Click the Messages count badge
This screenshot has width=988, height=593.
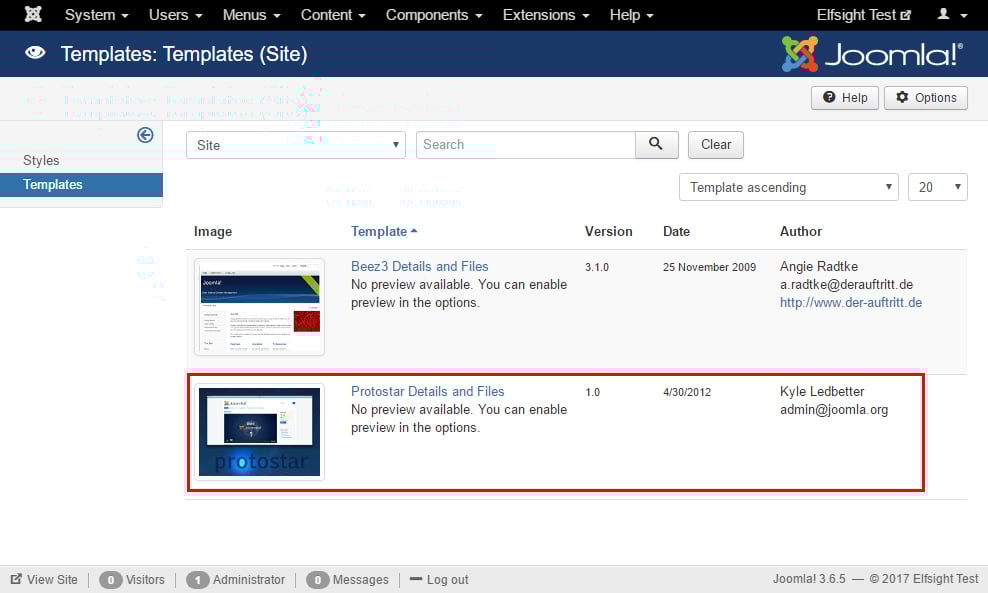coord(318,580)
